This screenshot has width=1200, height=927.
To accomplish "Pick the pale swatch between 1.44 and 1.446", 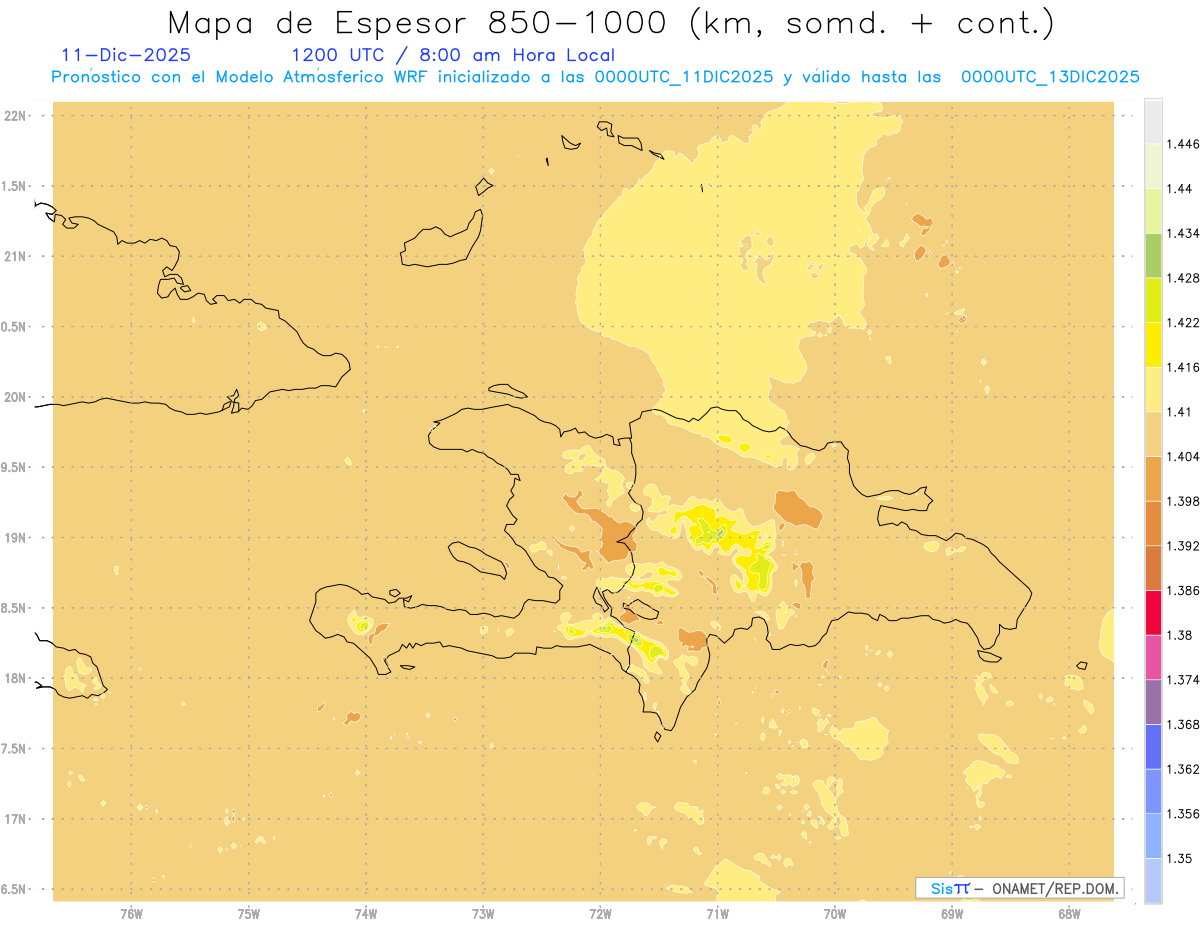I will pyautogui.click(x=1153, y=166).
